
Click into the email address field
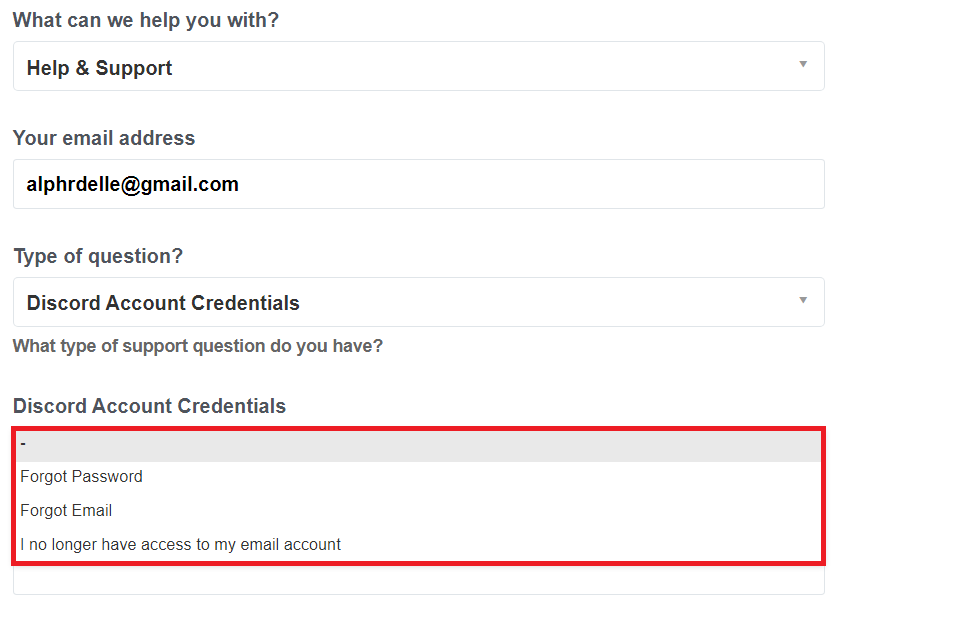419,184
